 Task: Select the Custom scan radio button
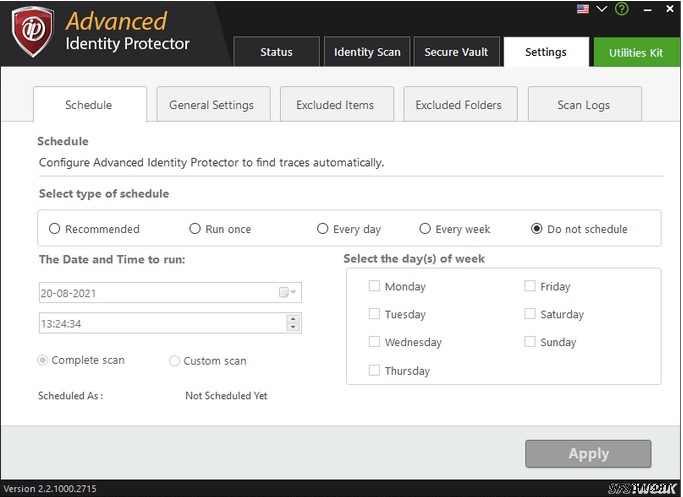(174, 361)
